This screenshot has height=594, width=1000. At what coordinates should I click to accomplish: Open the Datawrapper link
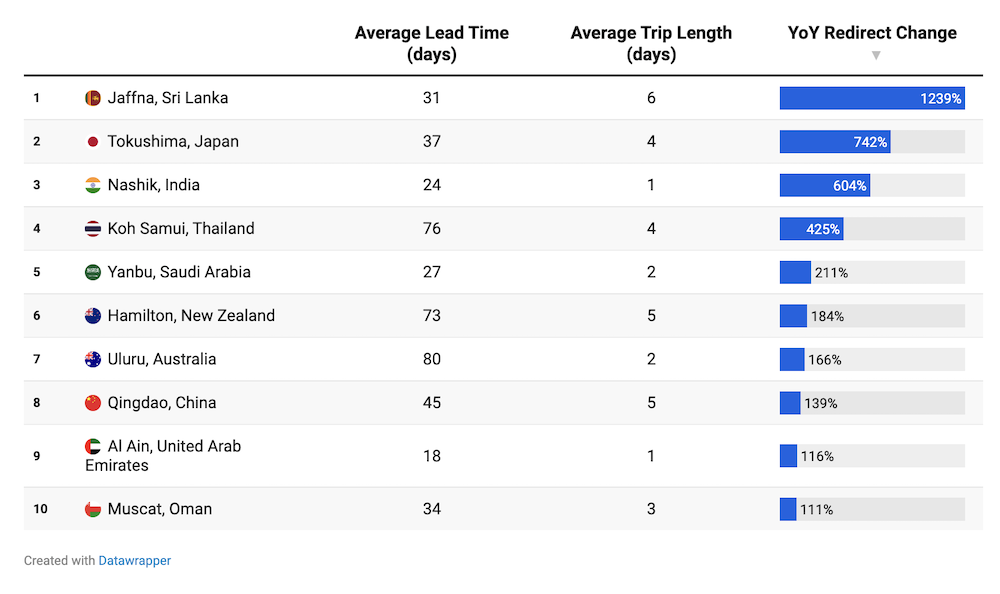pos(134,561)
